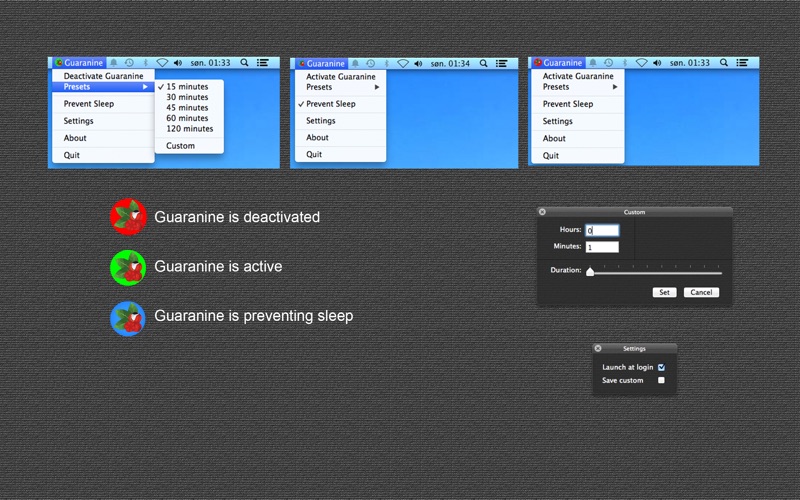
Task: Open notification center list icon in right menu bar
Action: [x=742, y=63]
